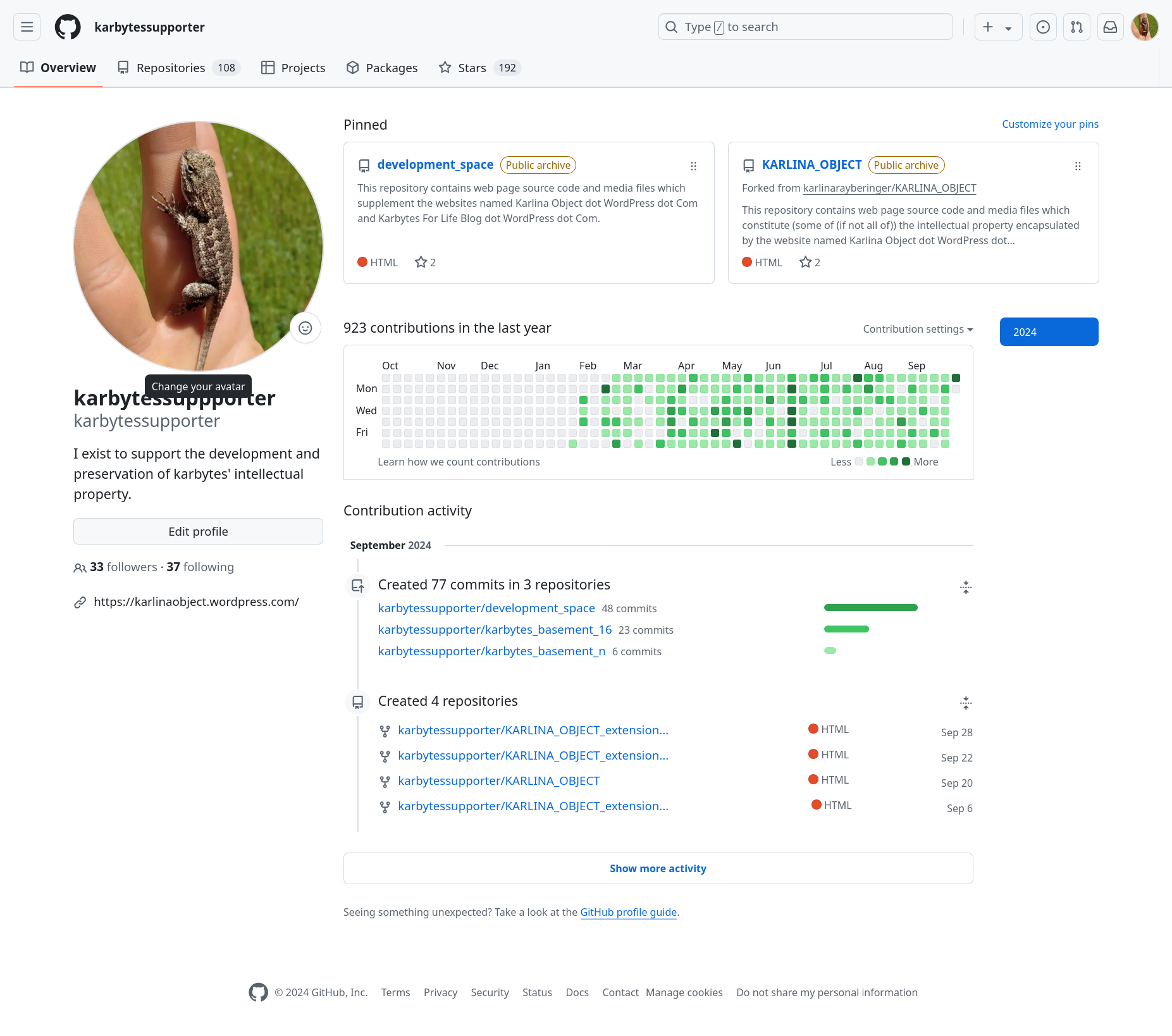Open pull requests icon in header
1172x1036 pixels.
point(1076,27)
